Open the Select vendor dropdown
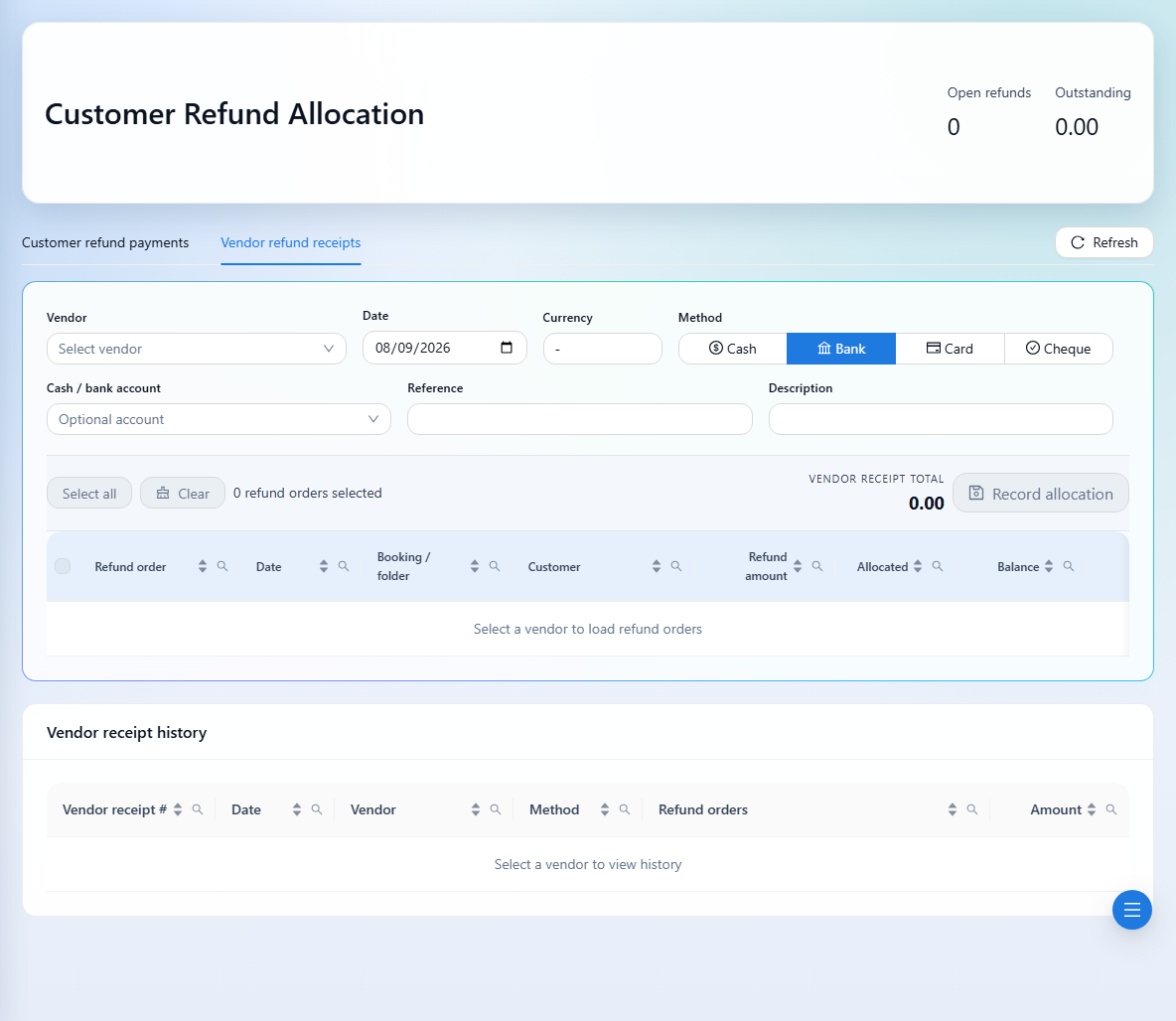 pyautogui.click(x=197, y=349)
